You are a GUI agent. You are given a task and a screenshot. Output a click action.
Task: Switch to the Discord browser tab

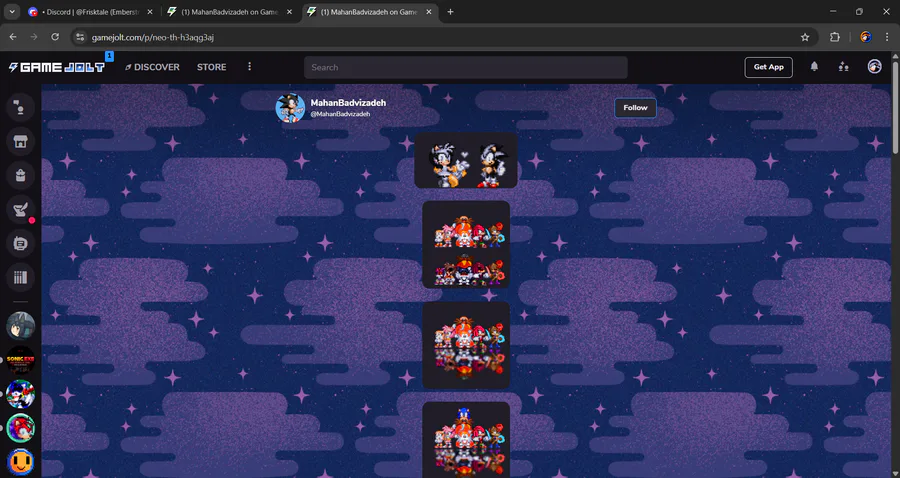coord(92,12)
